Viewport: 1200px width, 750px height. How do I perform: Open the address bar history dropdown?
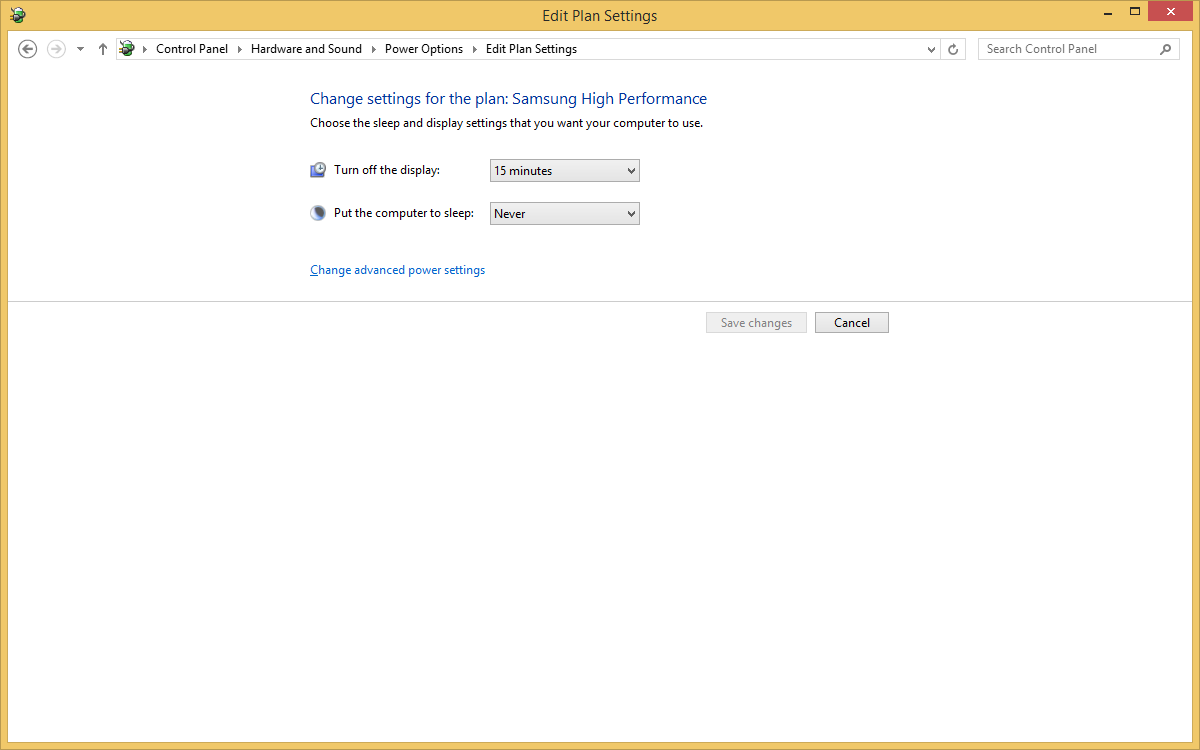(x=931, y=49)
